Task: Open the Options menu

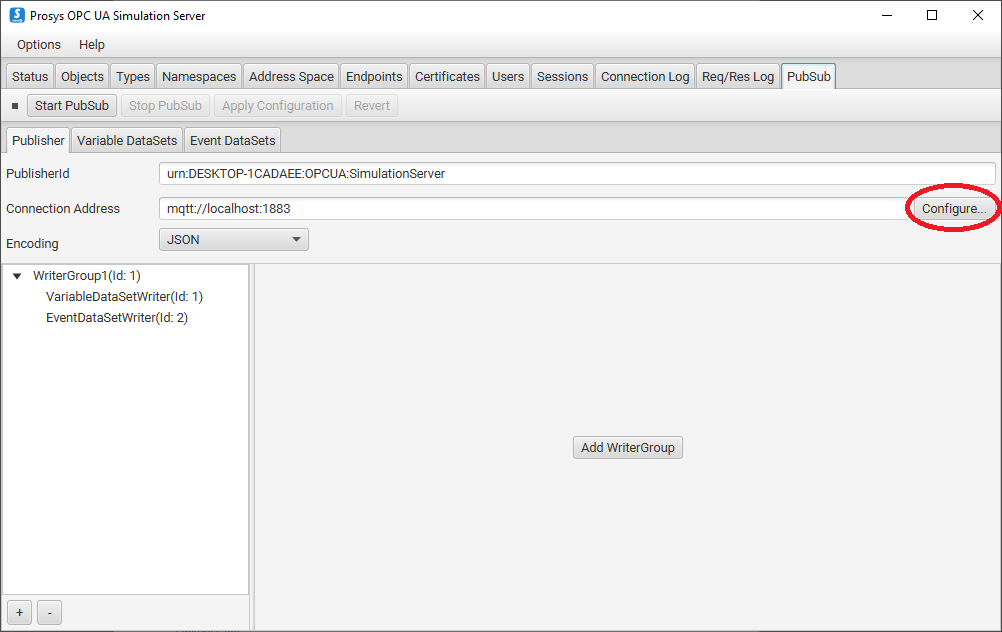Action: click(x=39, y=45)
